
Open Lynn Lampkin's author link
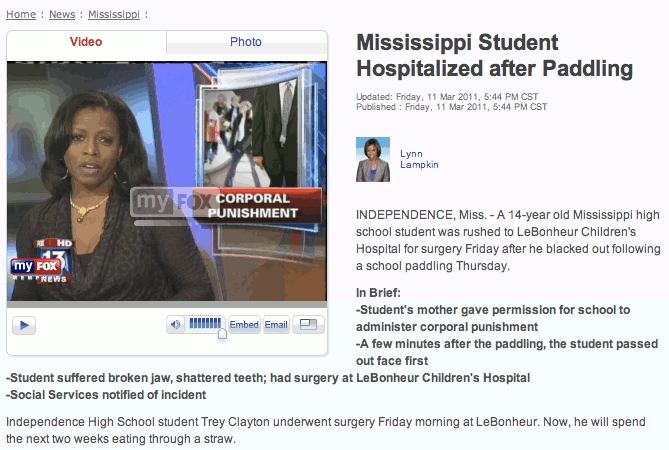coord(419,159)
